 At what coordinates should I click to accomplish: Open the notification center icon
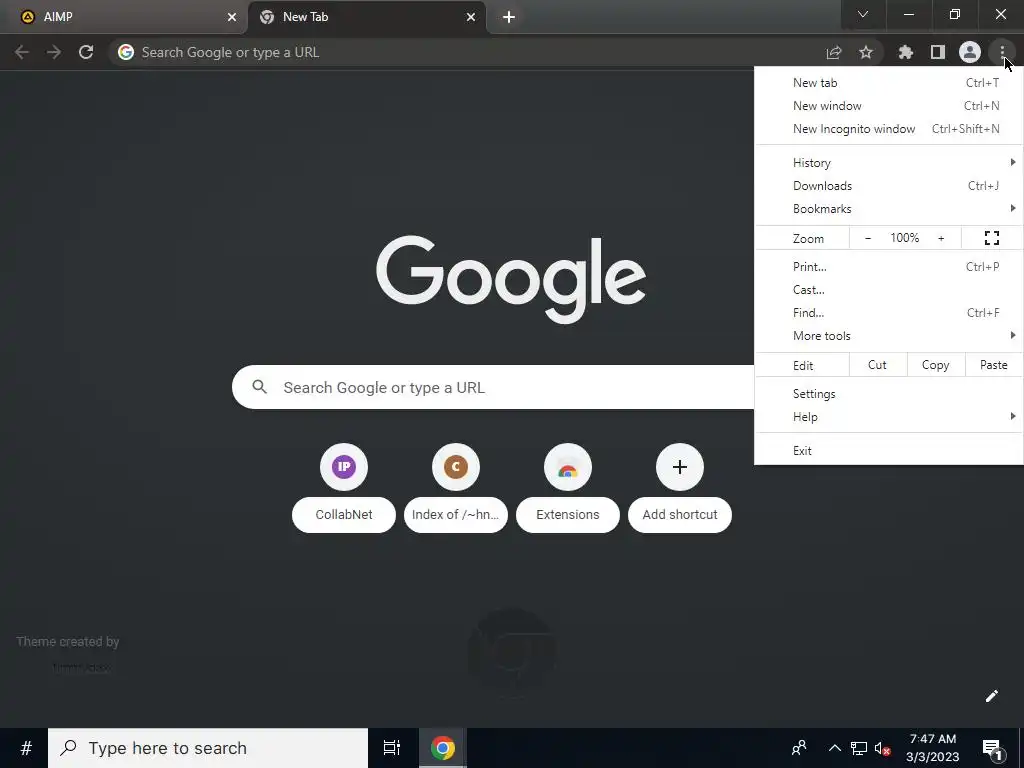pos(992,749)
